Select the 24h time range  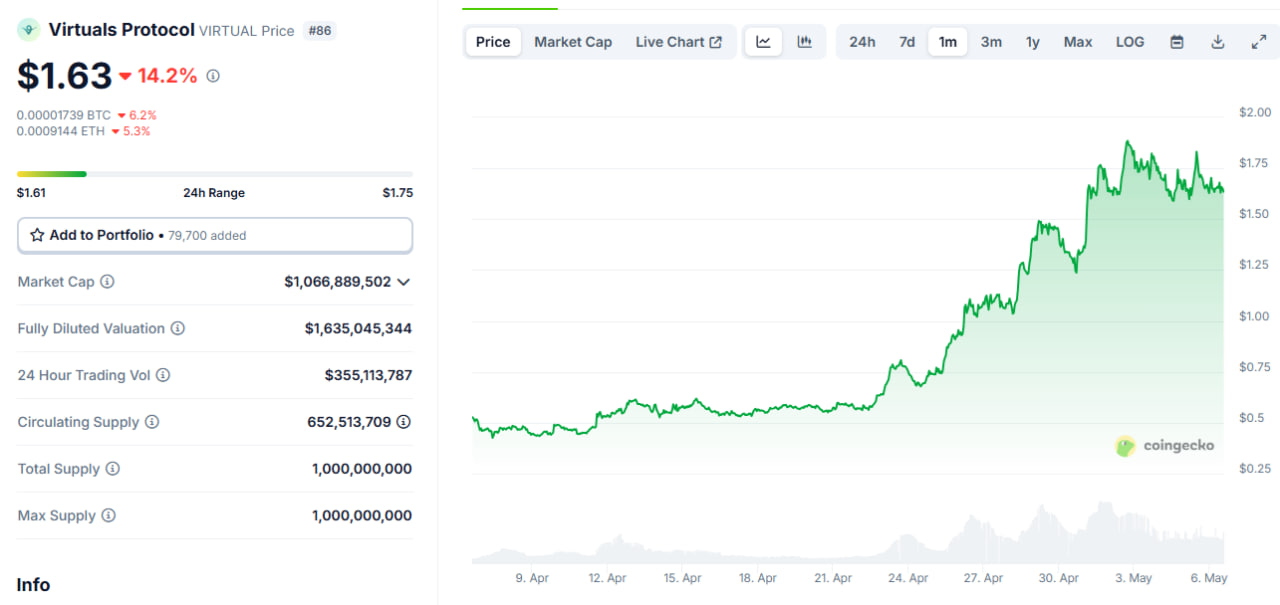862,42
